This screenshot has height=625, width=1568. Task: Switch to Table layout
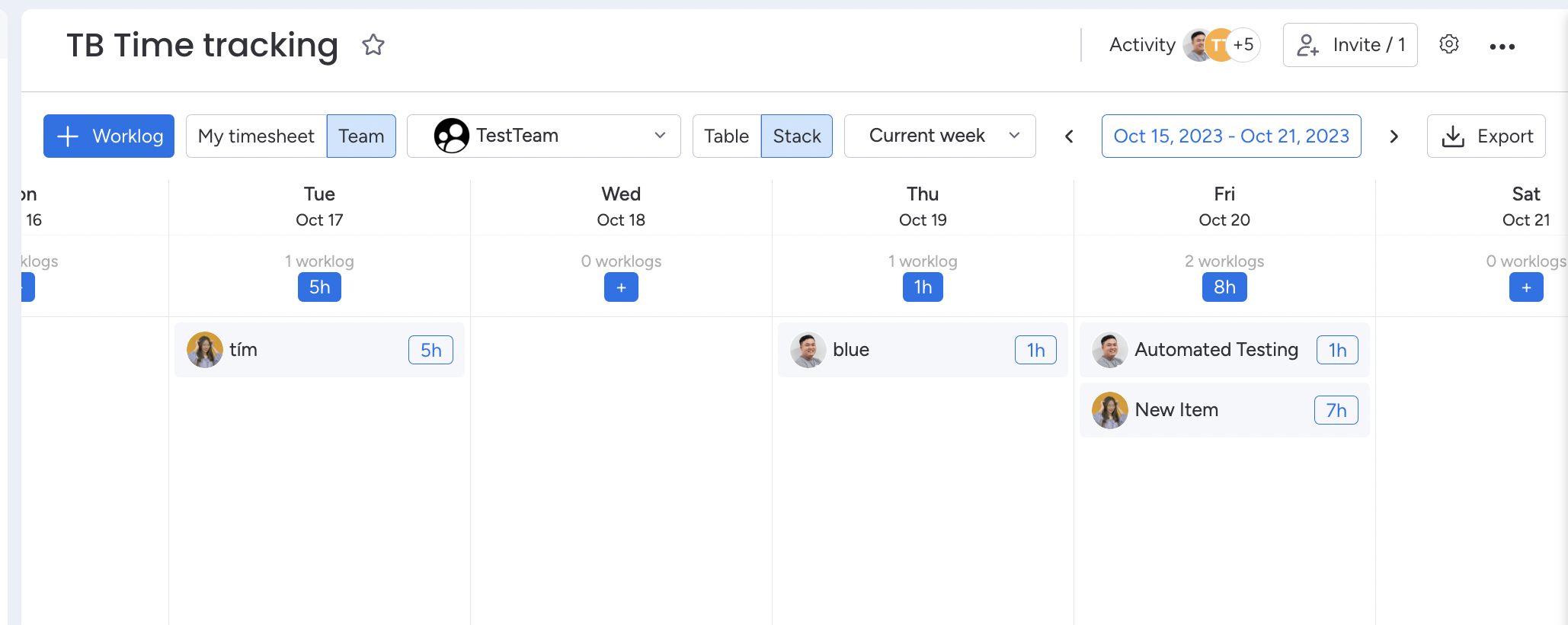726,136
